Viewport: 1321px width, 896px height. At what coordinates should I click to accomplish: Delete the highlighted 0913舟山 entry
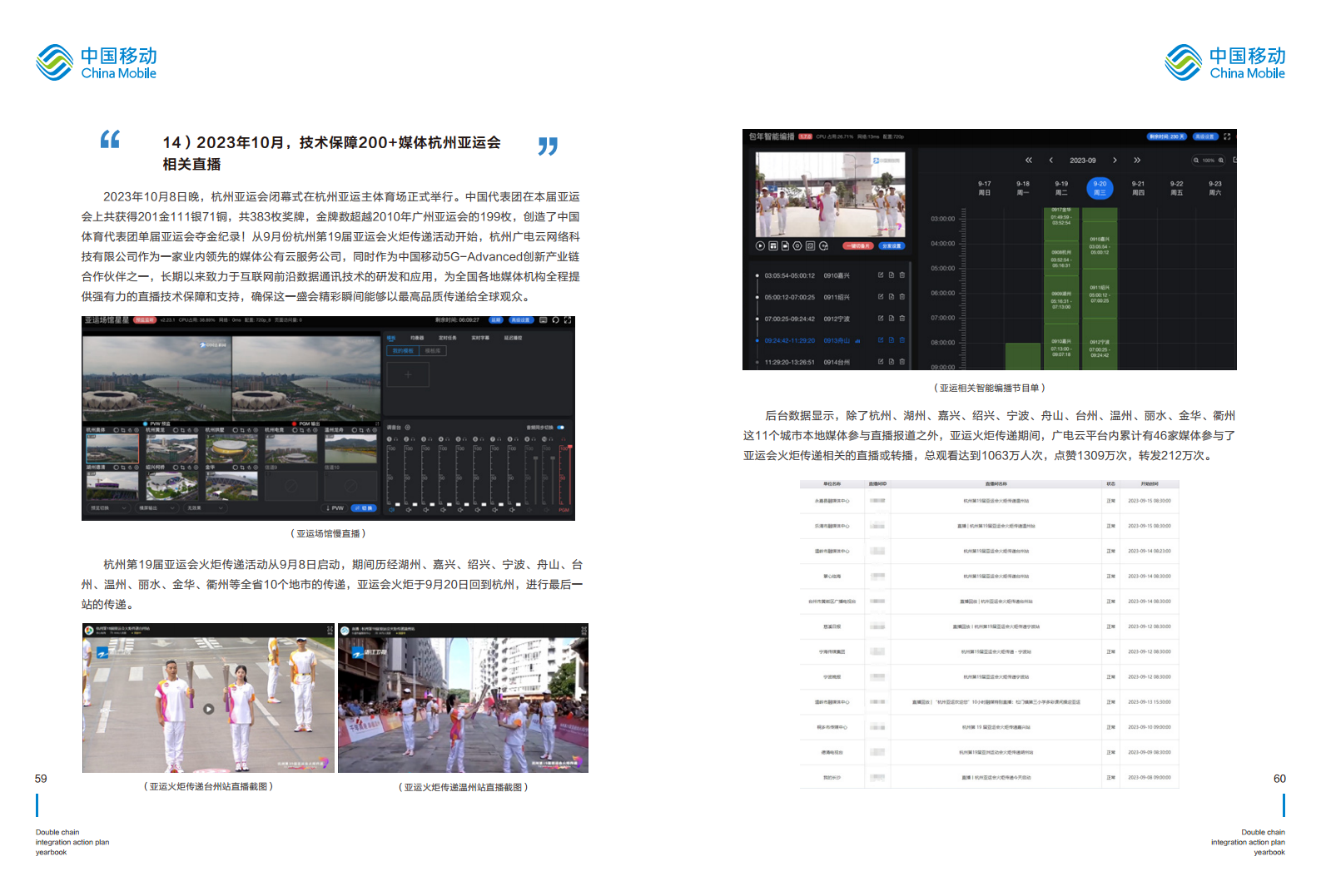[x=902, y=339]
